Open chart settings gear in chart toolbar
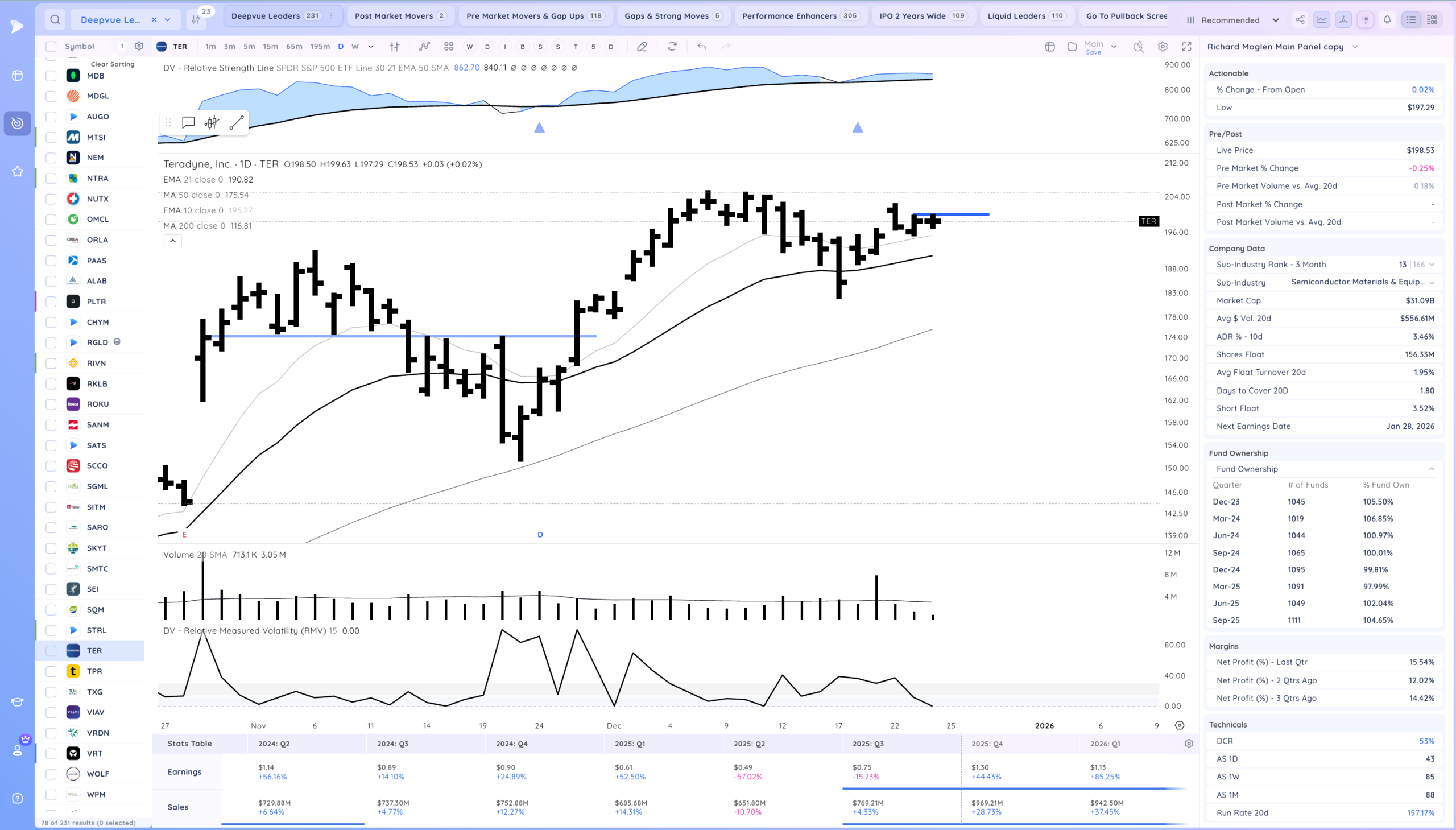Screen dimensions: 1456x830 pos(1163,47)
